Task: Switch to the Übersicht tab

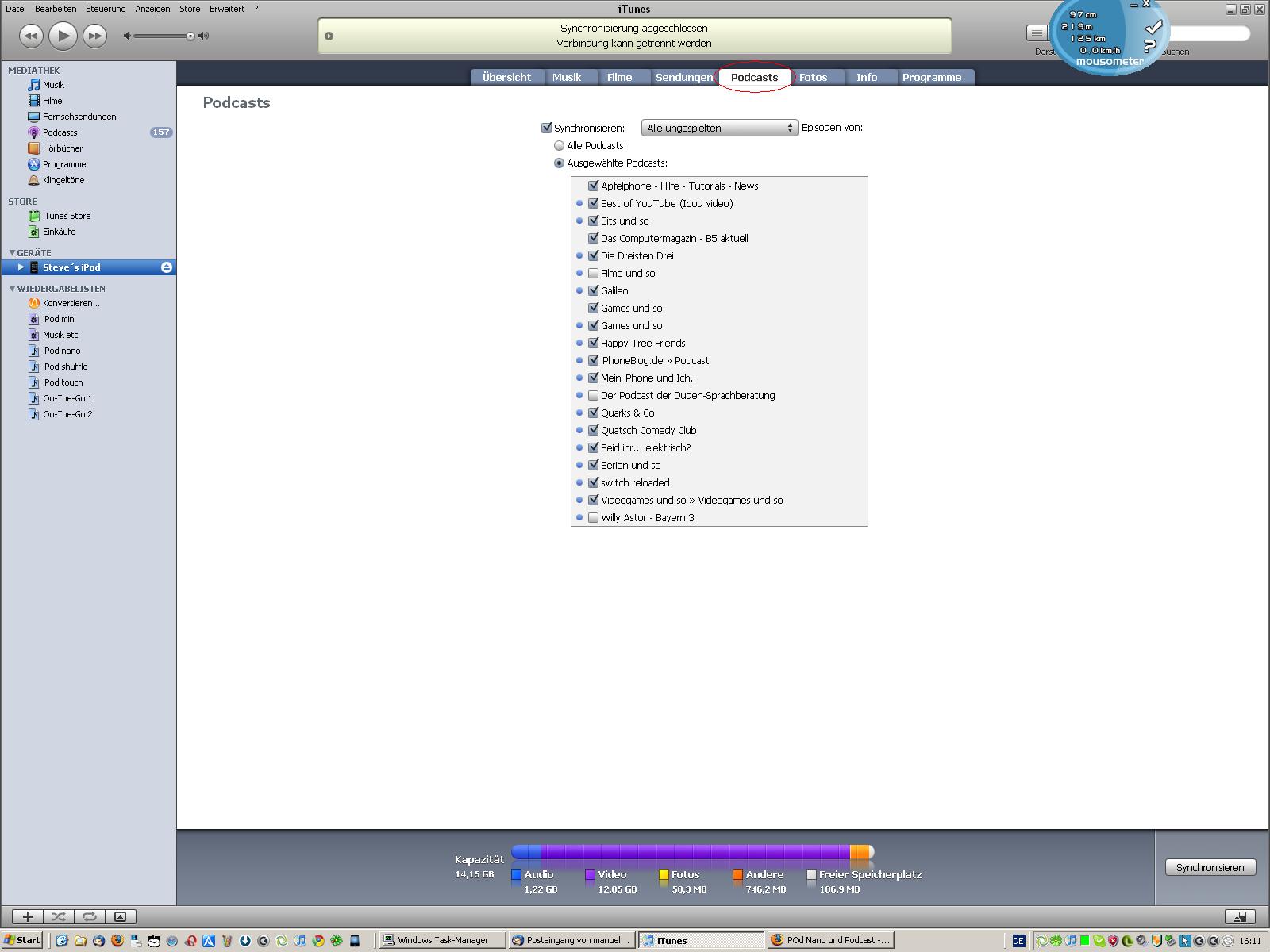Action: coord(506,77)
